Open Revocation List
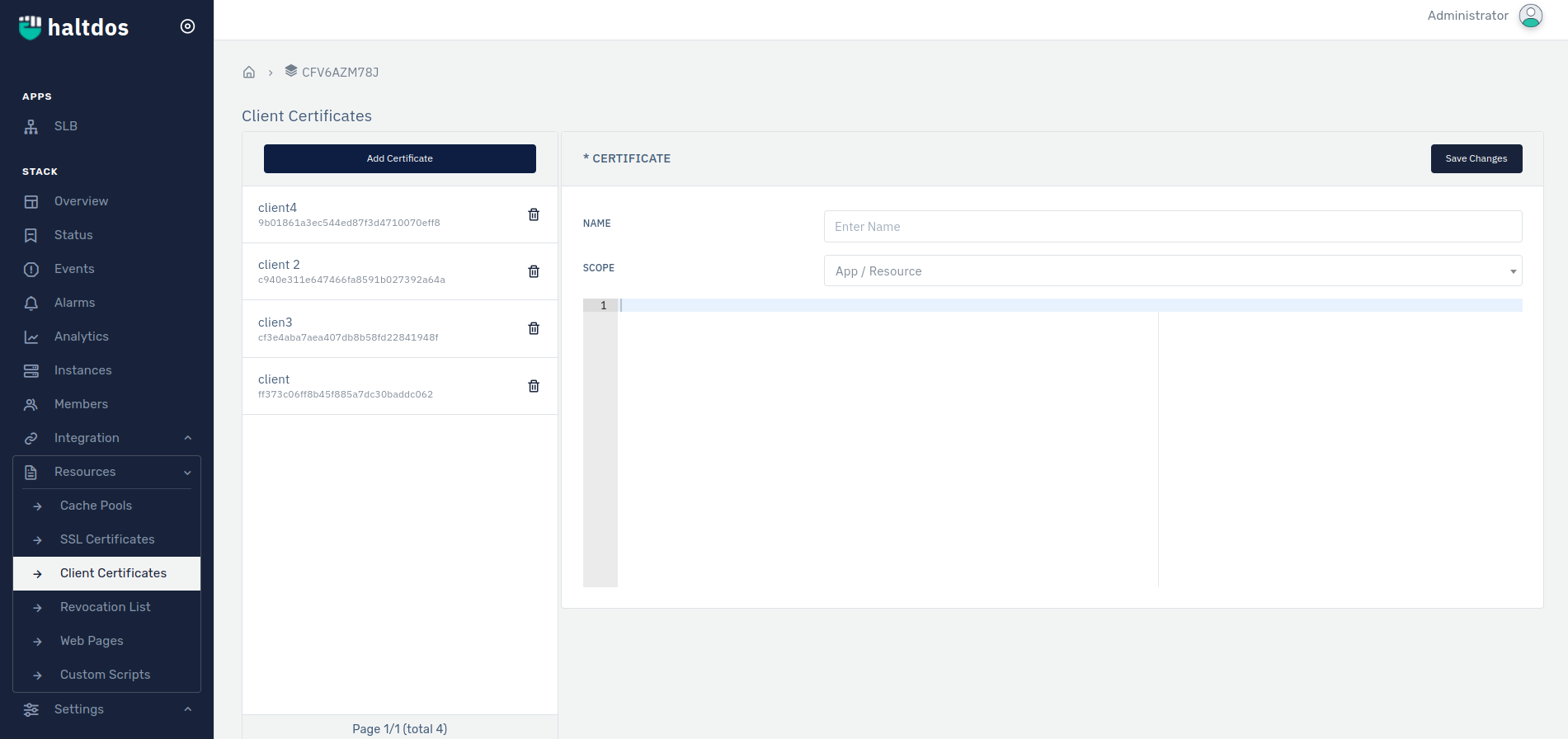The width and height of the screenshot is (1568, 739). [105, 607]
